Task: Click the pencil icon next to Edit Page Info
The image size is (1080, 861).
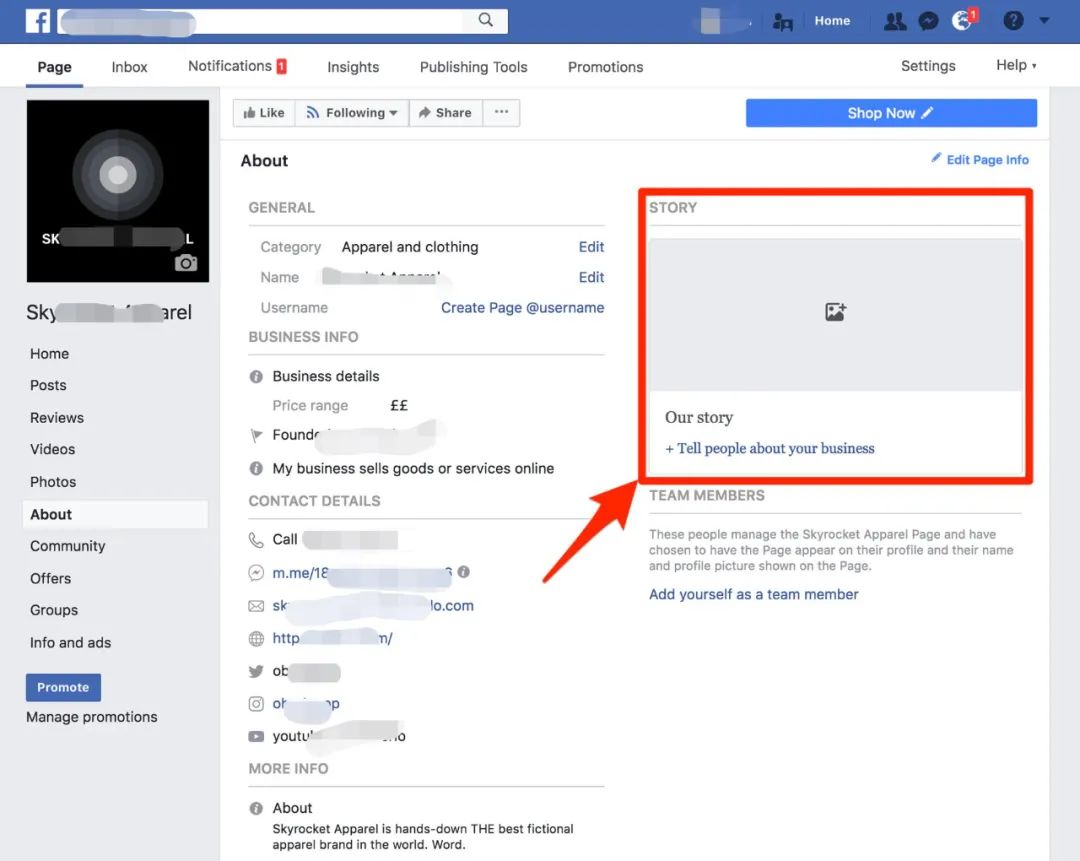Action: [x=936, y=158]
